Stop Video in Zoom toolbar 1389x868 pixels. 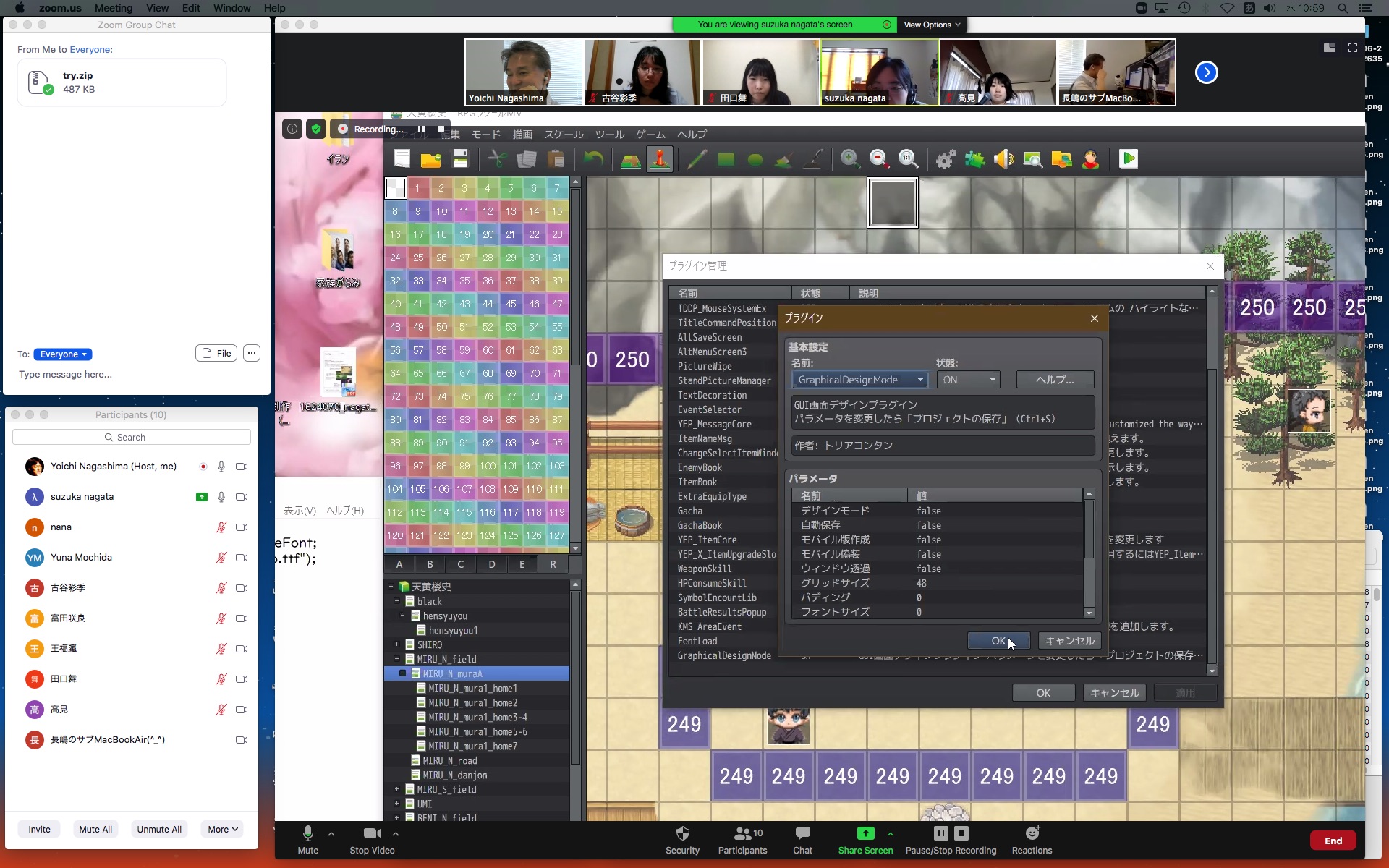point(372,839)
